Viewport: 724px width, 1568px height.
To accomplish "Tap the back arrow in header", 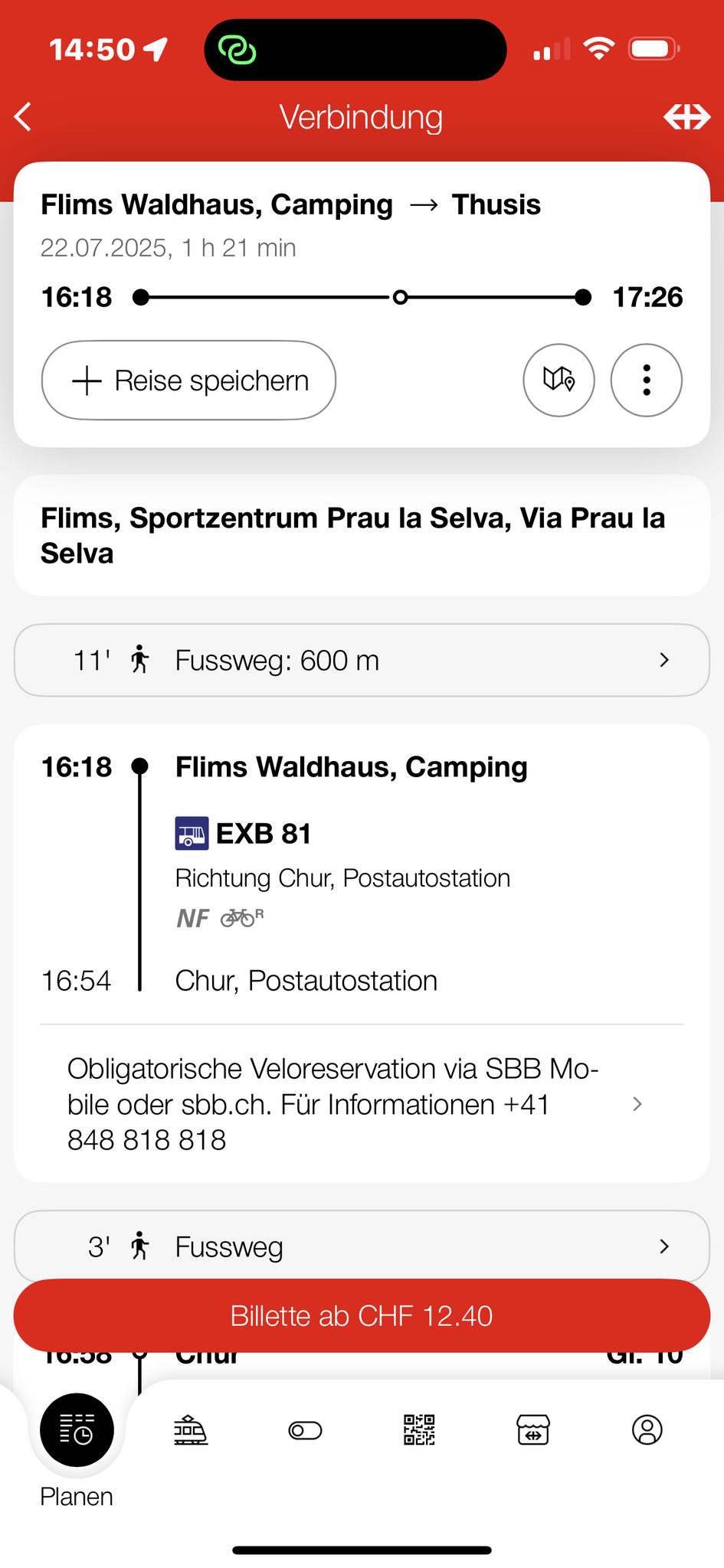I will pos(24,117).
